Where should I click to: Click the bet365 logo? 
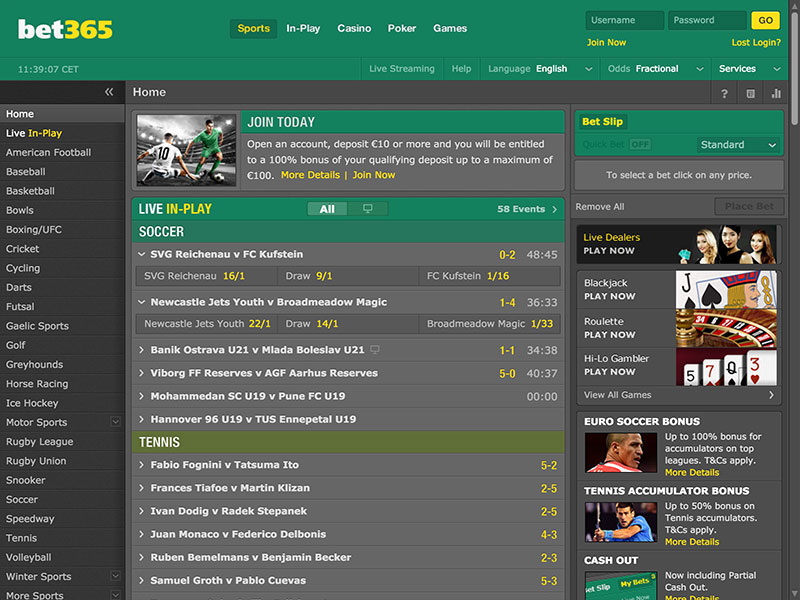coord(65,29)
